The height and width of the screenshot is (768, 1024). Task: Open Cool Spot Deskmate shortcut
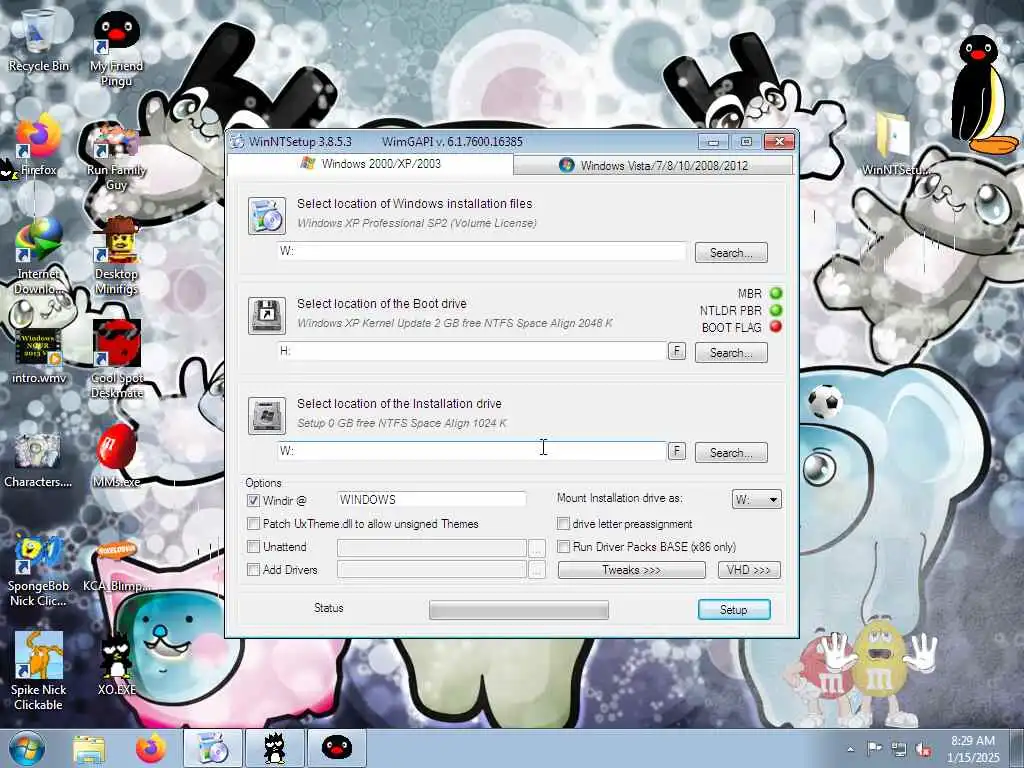pyautogui.click(x=116, y=359)
